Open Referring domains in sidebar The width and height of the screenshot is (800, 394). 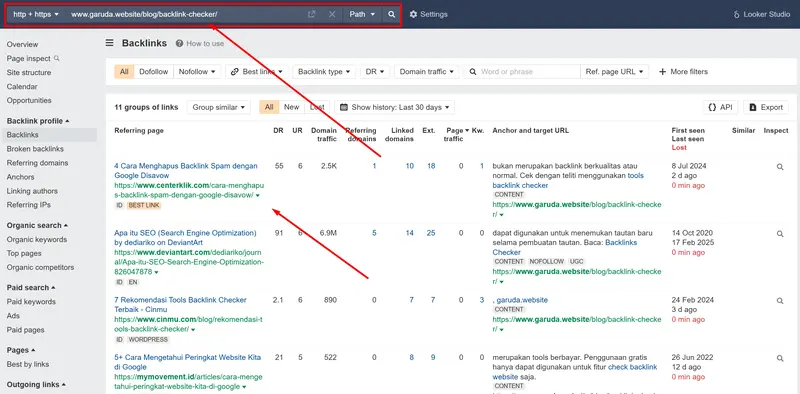[x=37, y=163]
